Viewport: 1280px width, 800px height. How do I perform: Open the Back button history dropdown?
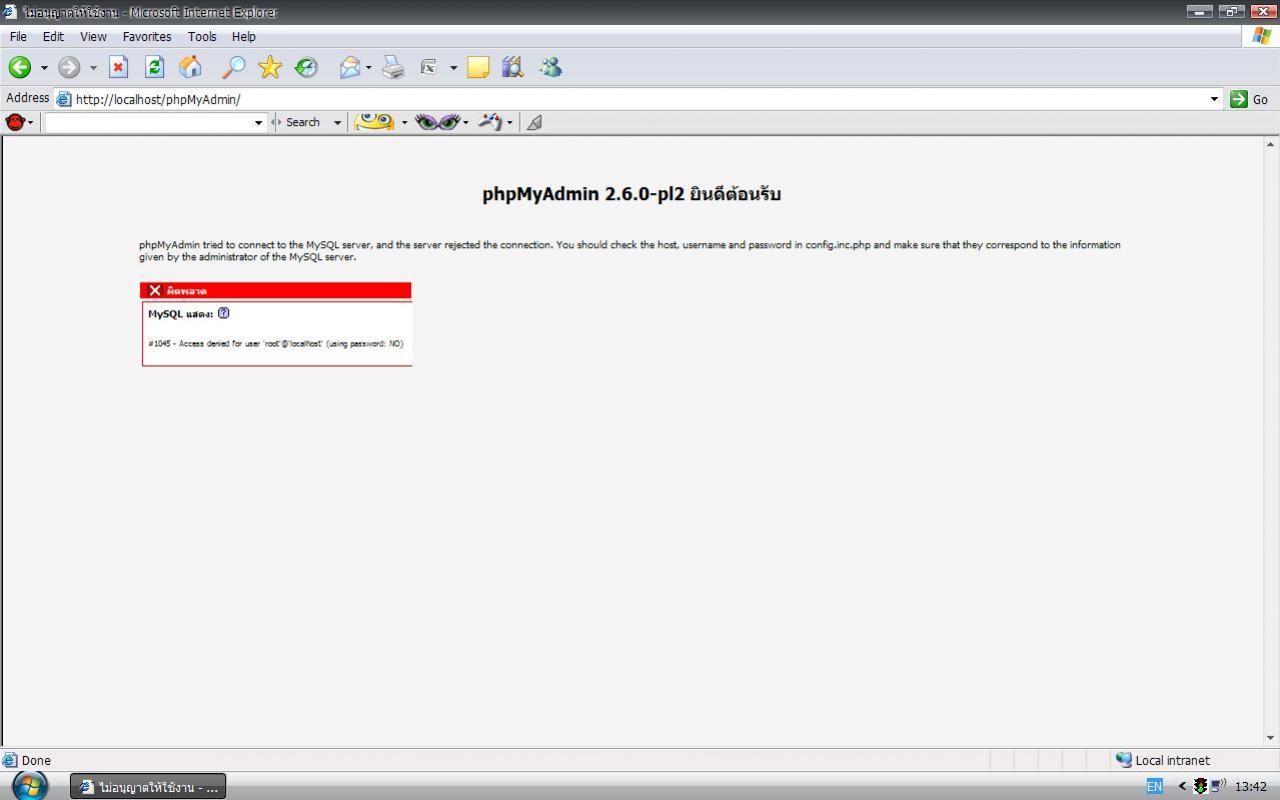pos(44,68)
